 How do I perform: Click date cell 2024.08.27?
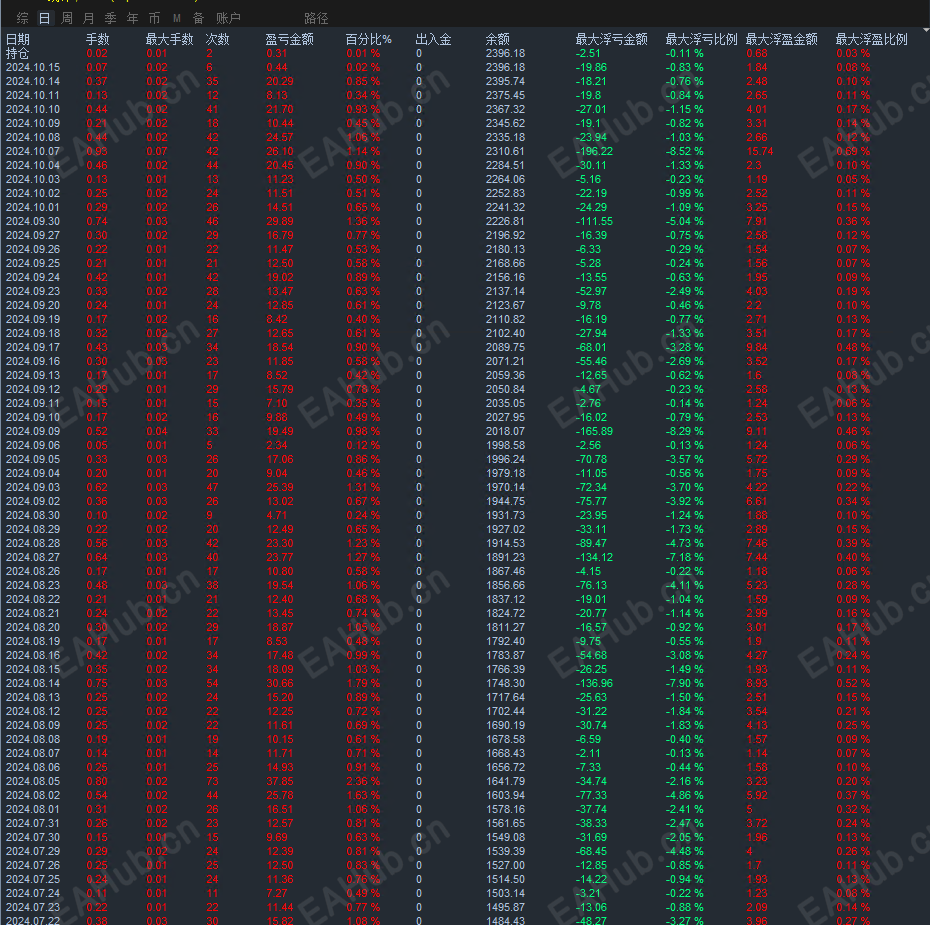[x=33, y=557]
